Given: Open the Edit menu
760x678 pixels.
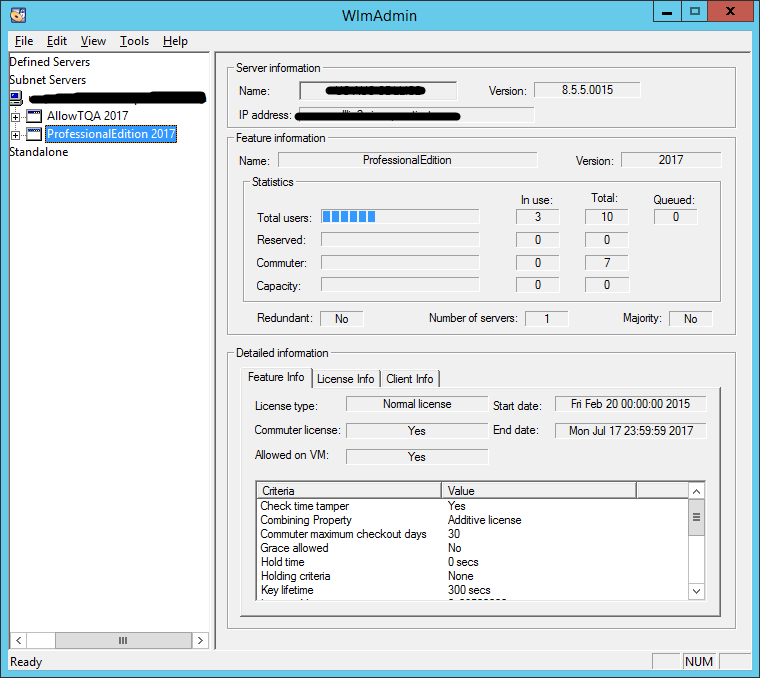Looking at the screenshot, I should [57, 41].
